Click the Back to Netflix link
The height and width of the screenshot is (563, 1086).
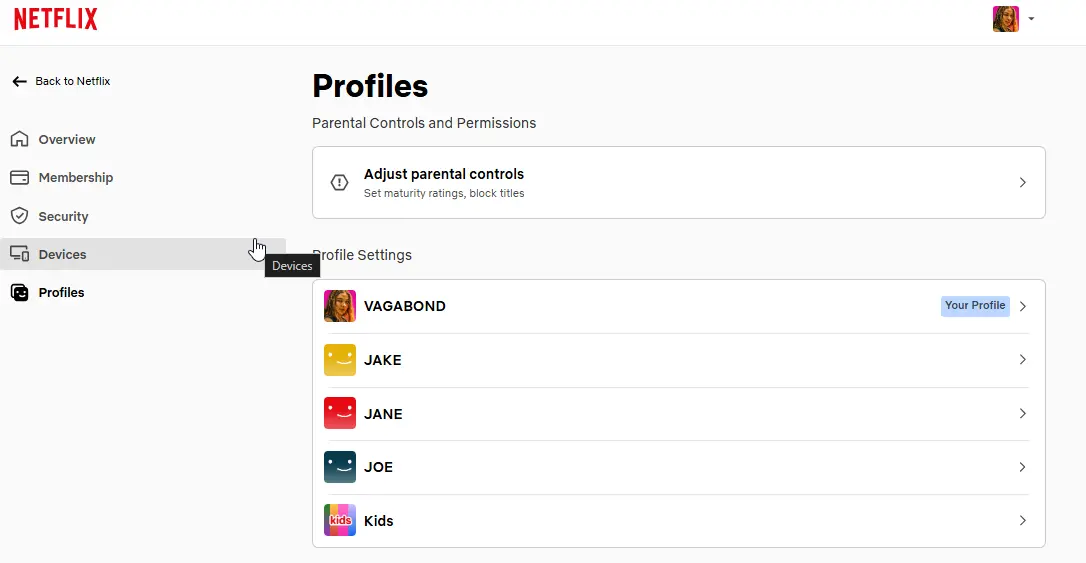61,81
